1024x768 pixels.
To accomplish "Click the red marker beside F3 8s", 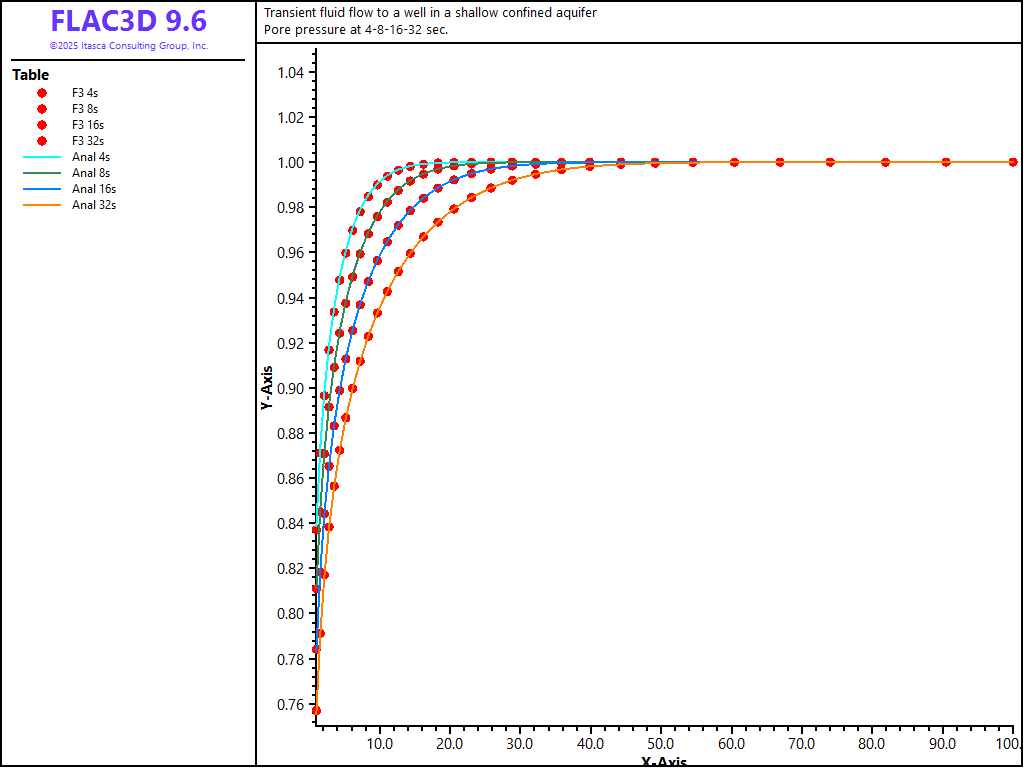I will point(42,109).
